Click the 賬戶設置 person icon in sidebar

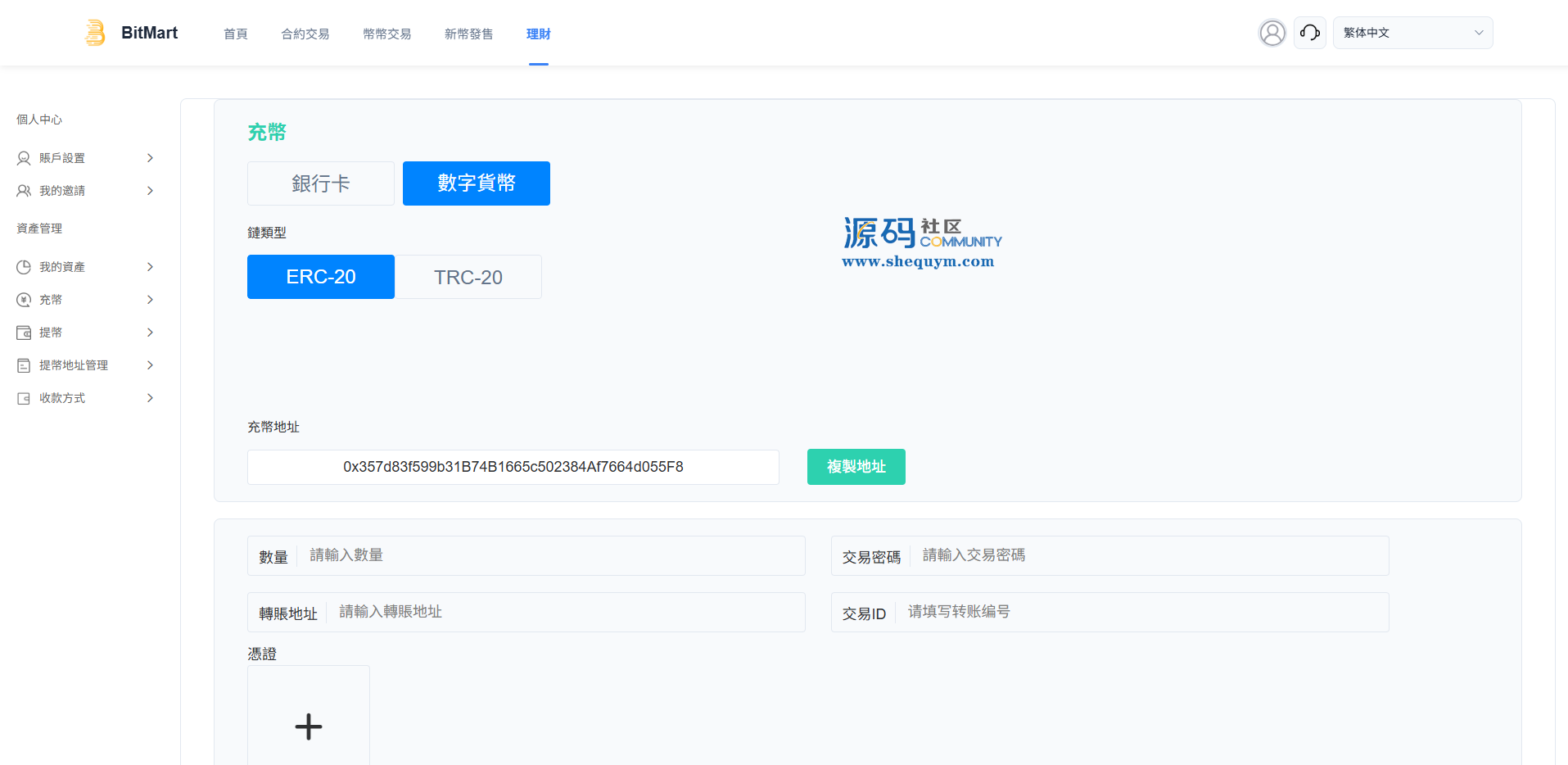pos(24,158)
